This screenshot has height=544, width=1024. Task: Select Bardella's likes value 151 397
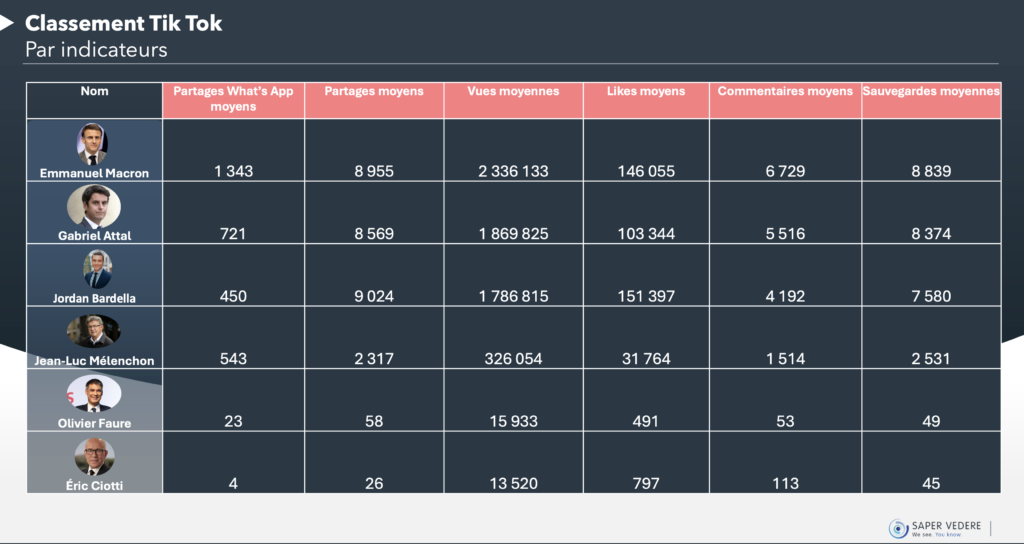click(646, 296)
